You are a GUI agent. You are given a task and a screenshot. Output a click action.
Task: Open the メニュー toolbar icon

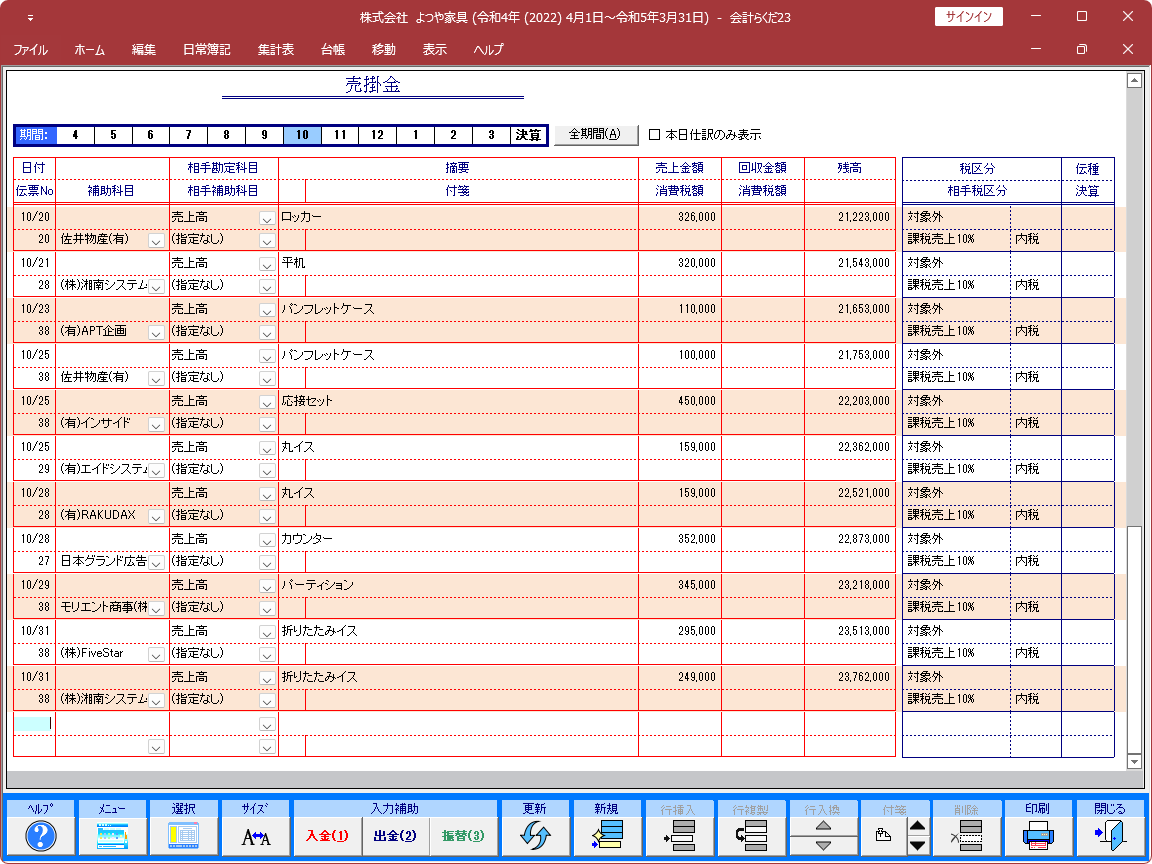(112, 837)
